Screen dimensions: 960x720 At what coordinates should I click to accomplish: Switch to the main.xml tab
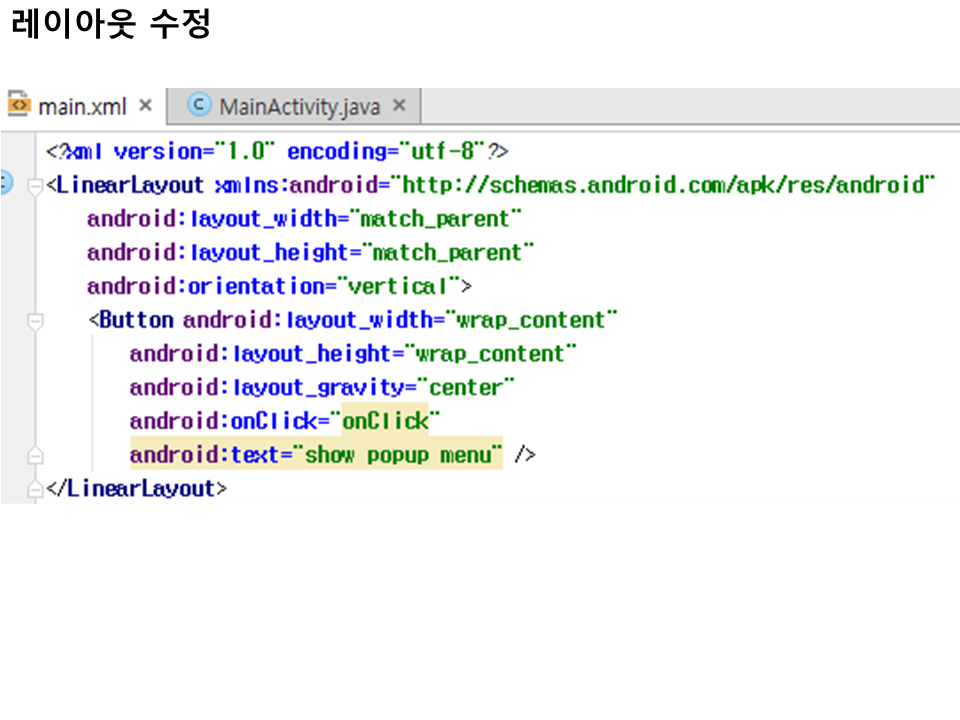click(82, 106)
